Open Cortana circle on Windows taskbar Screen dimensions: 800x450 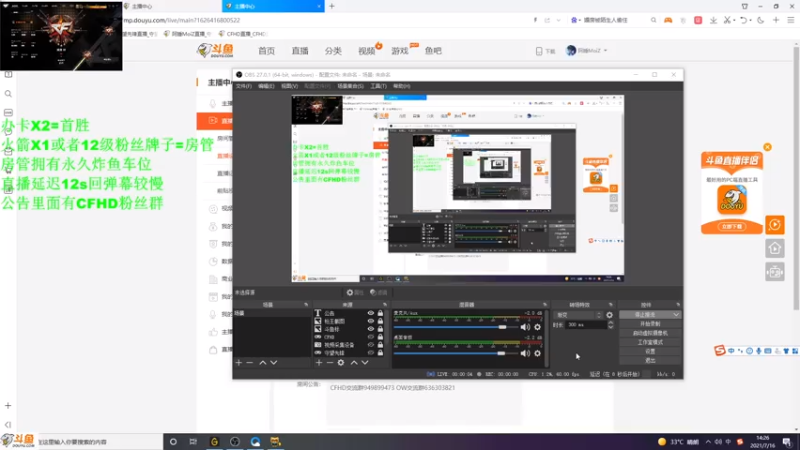tap(173, 442)
